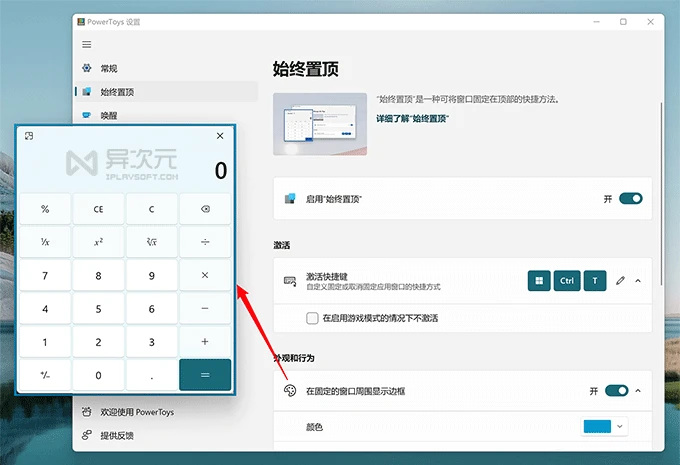The image size is (680, 465).
Task: Click digit 9 on the Calculator
Action: coord(151,275)
